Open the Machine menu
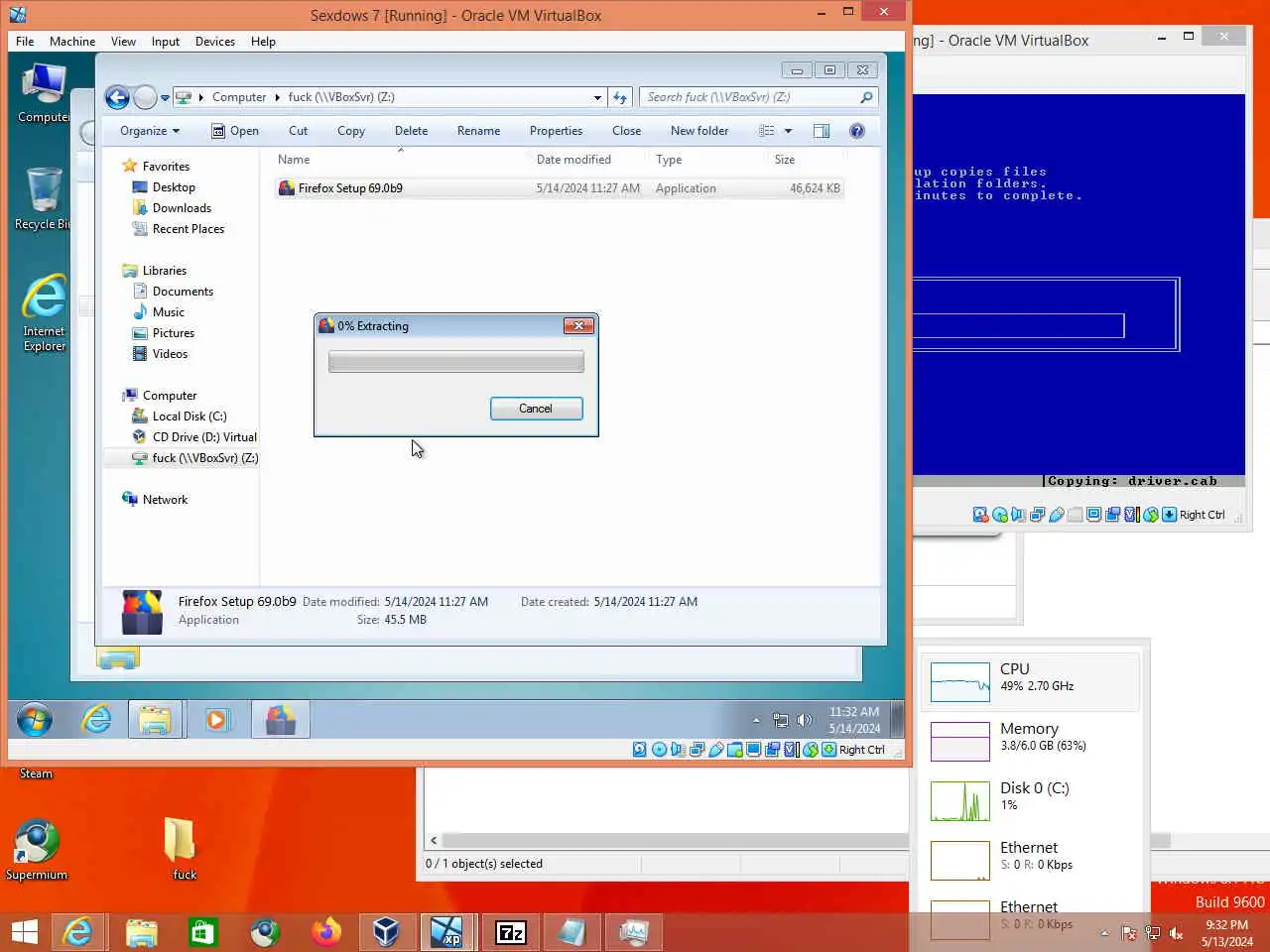Screen dimensions: 1270x952 72,42
